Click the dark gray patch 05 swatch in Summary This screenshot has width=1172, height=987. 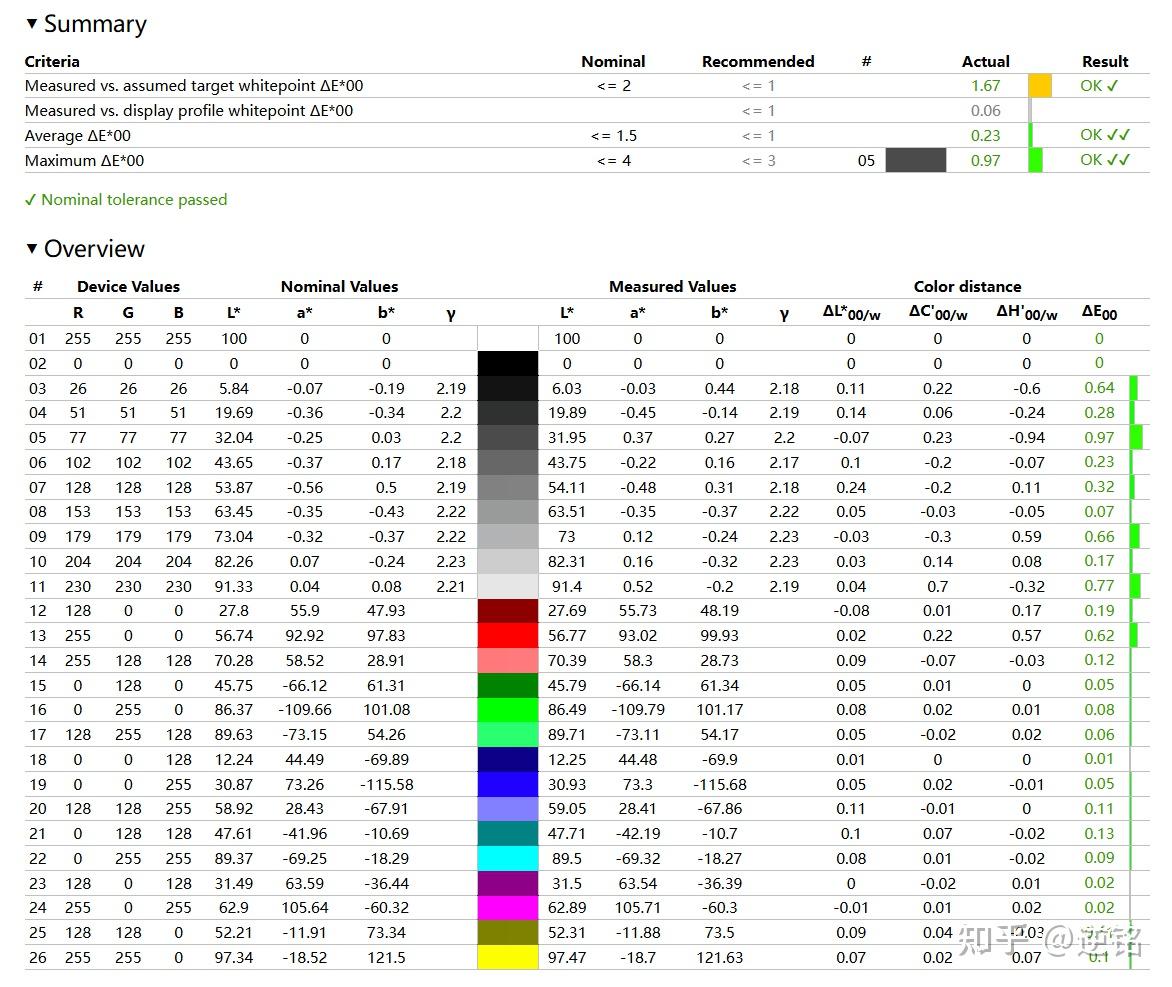click(916, 160)
